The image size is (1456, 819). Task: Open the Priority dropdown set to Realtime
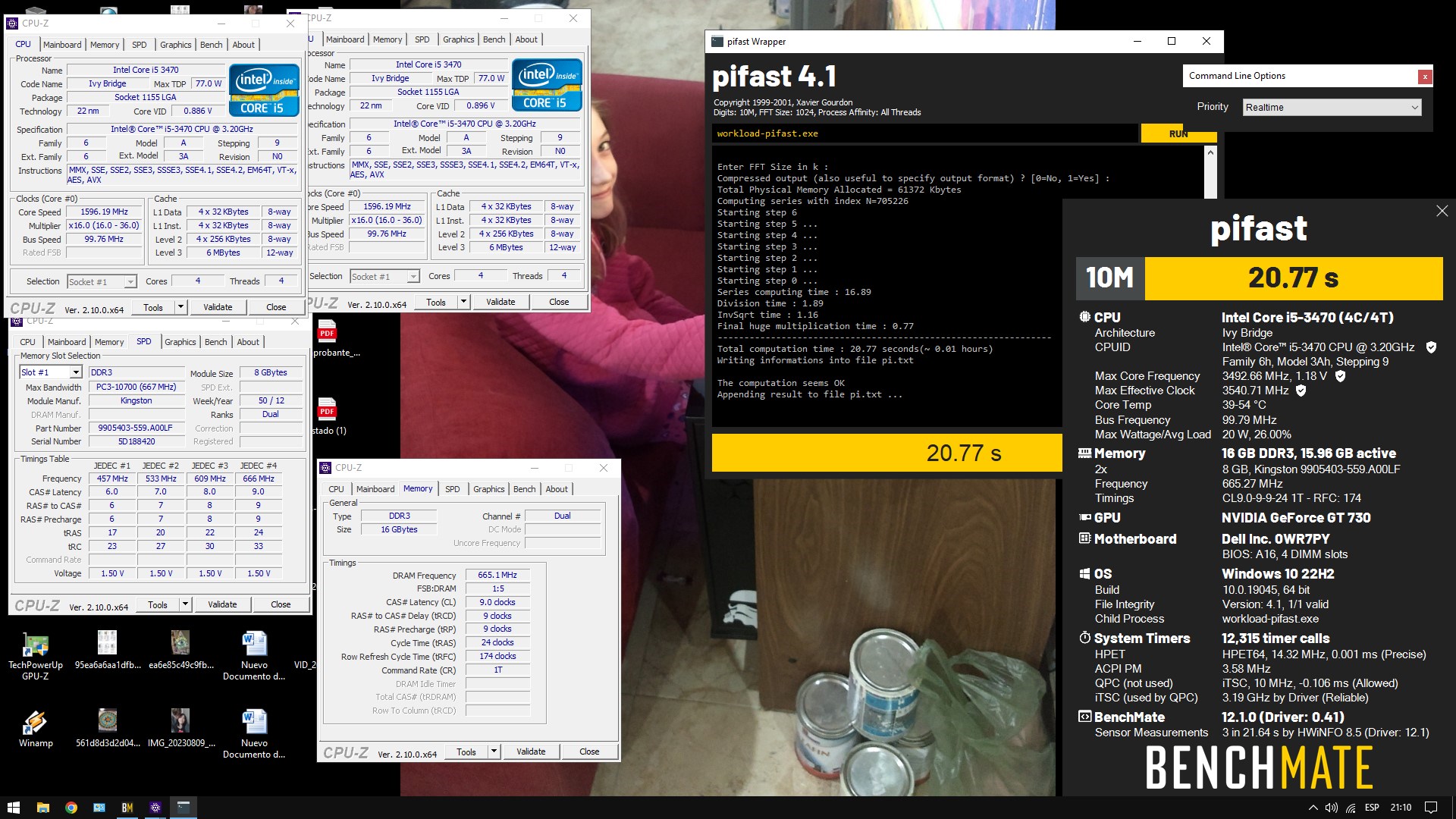[1332, 108]
